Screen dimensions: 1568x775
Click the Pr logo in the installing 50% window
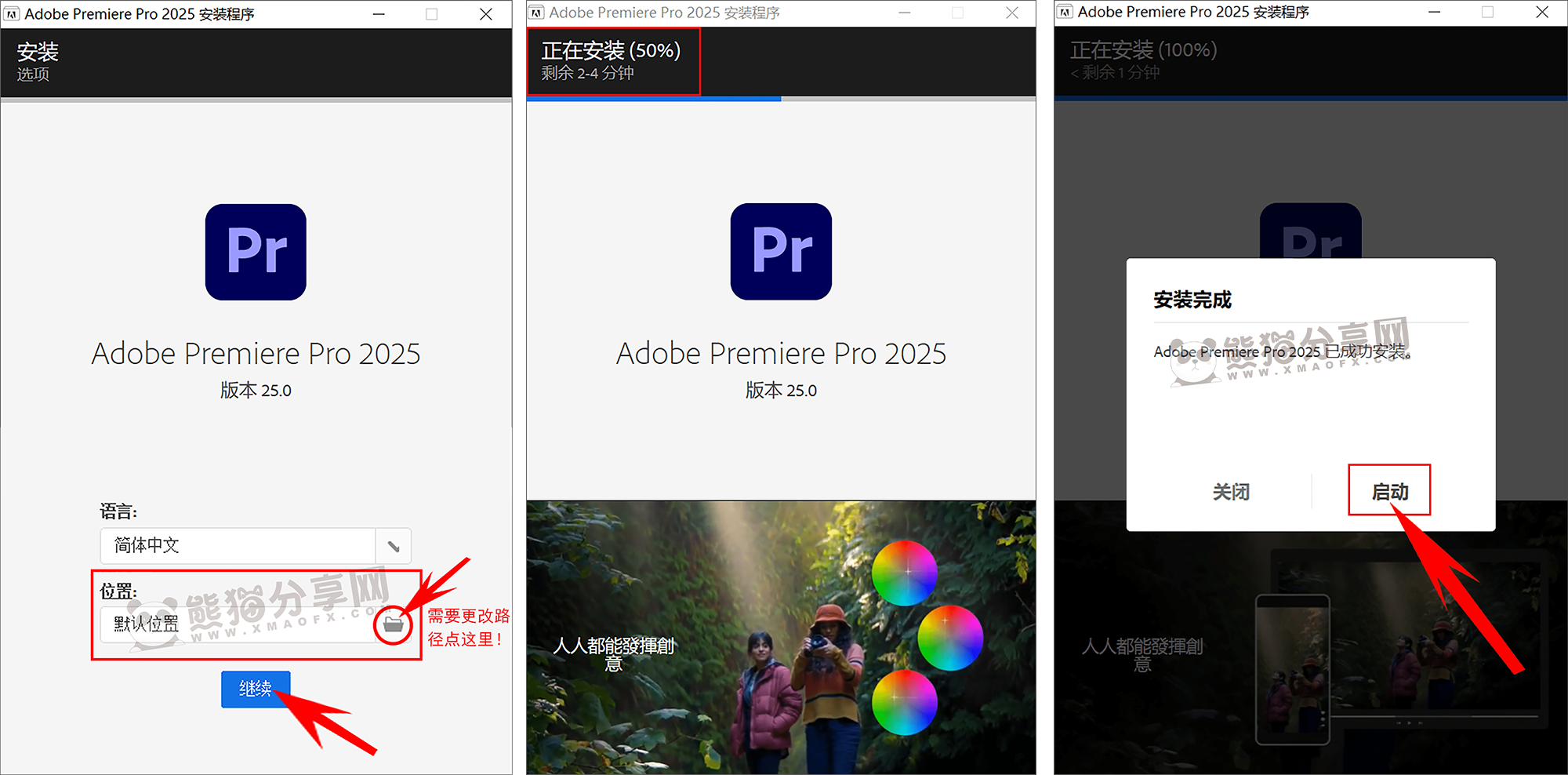pos(781,252)
